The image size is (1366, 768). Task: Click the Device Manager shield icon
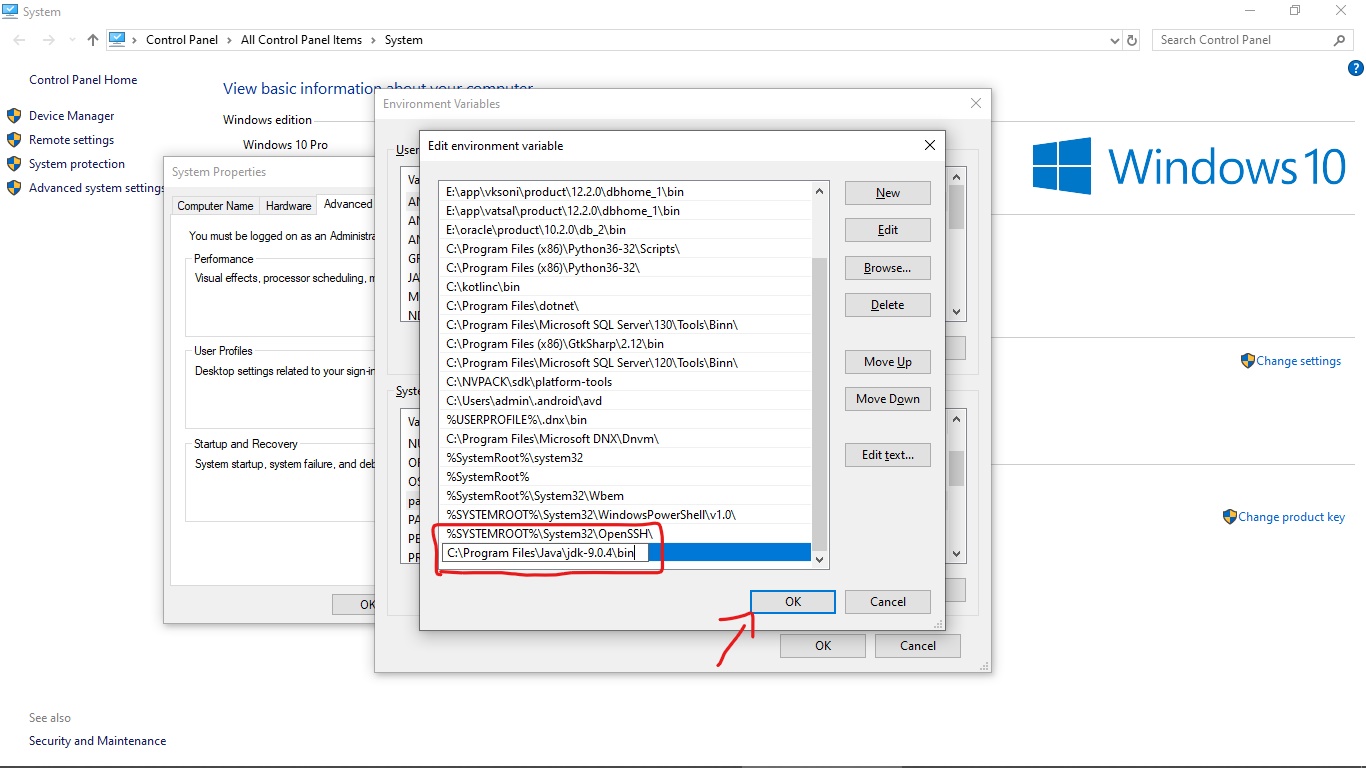point(14,116)
